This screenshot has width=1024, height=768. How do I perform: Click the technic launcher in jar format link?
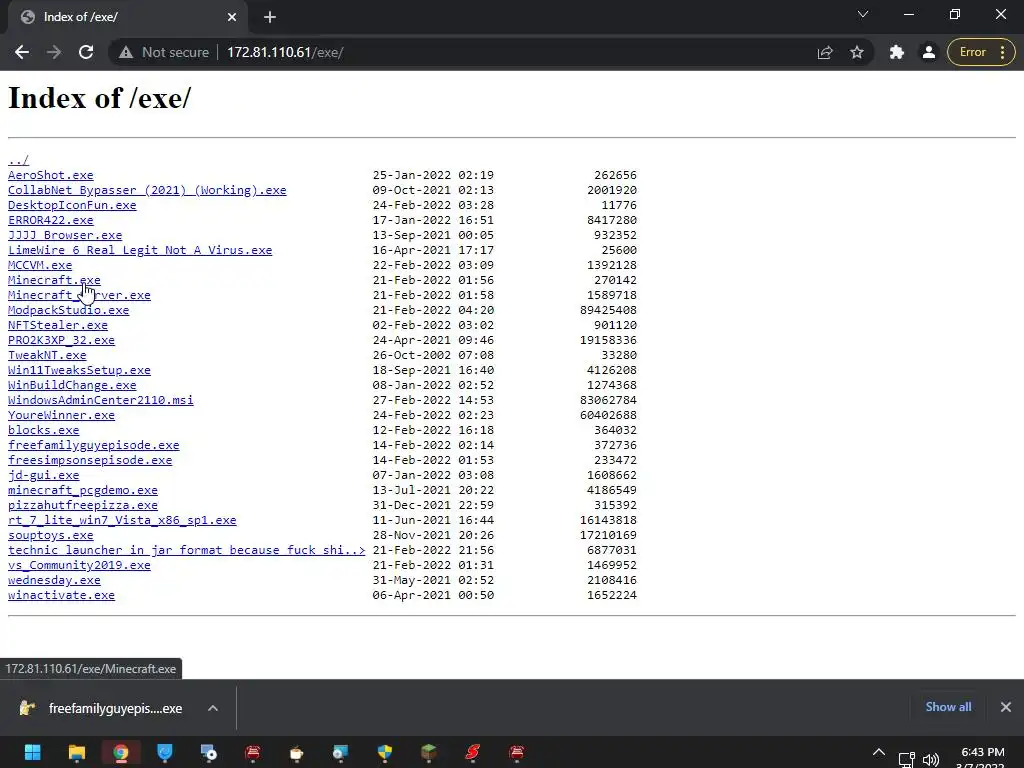(186, 551)
